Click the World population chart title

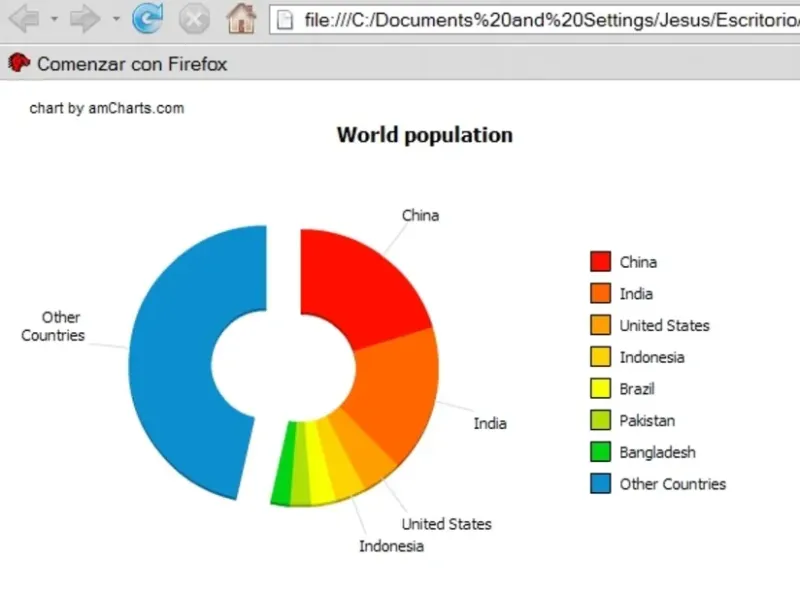click(x=425, y=135)
